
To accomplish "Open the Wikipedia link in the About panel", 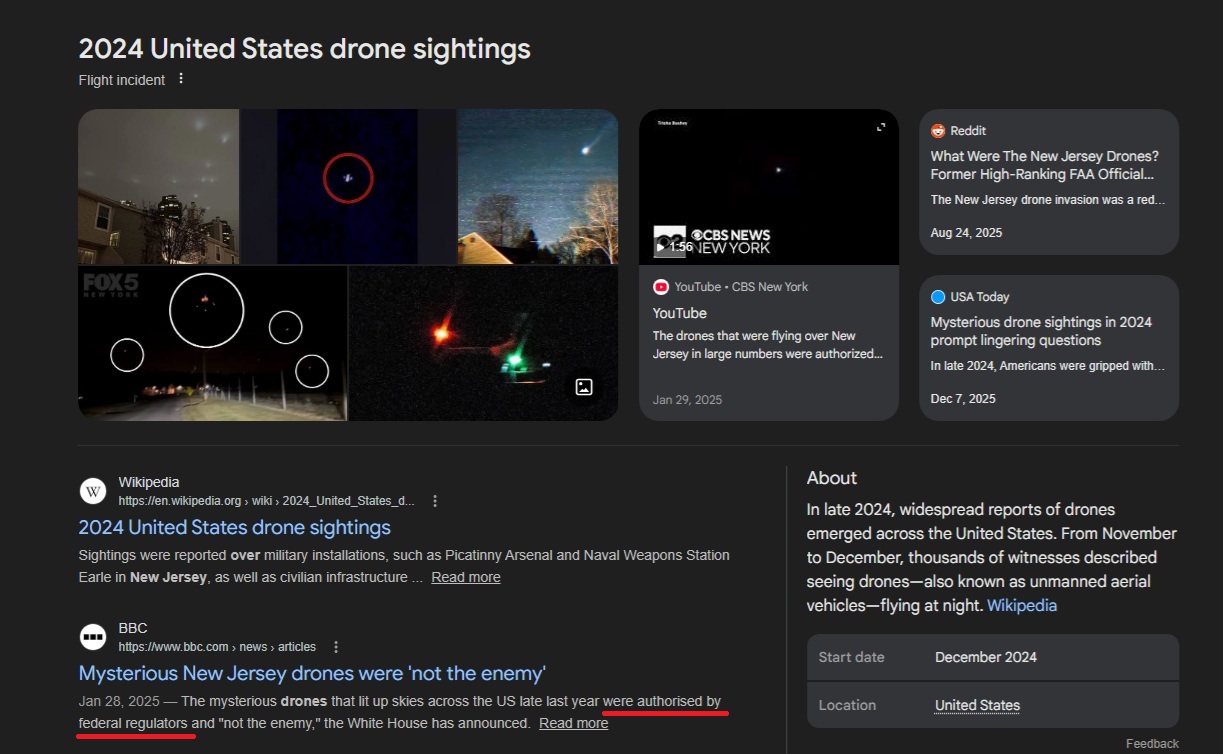I will pyautogui.click(x=1022, y=605).
